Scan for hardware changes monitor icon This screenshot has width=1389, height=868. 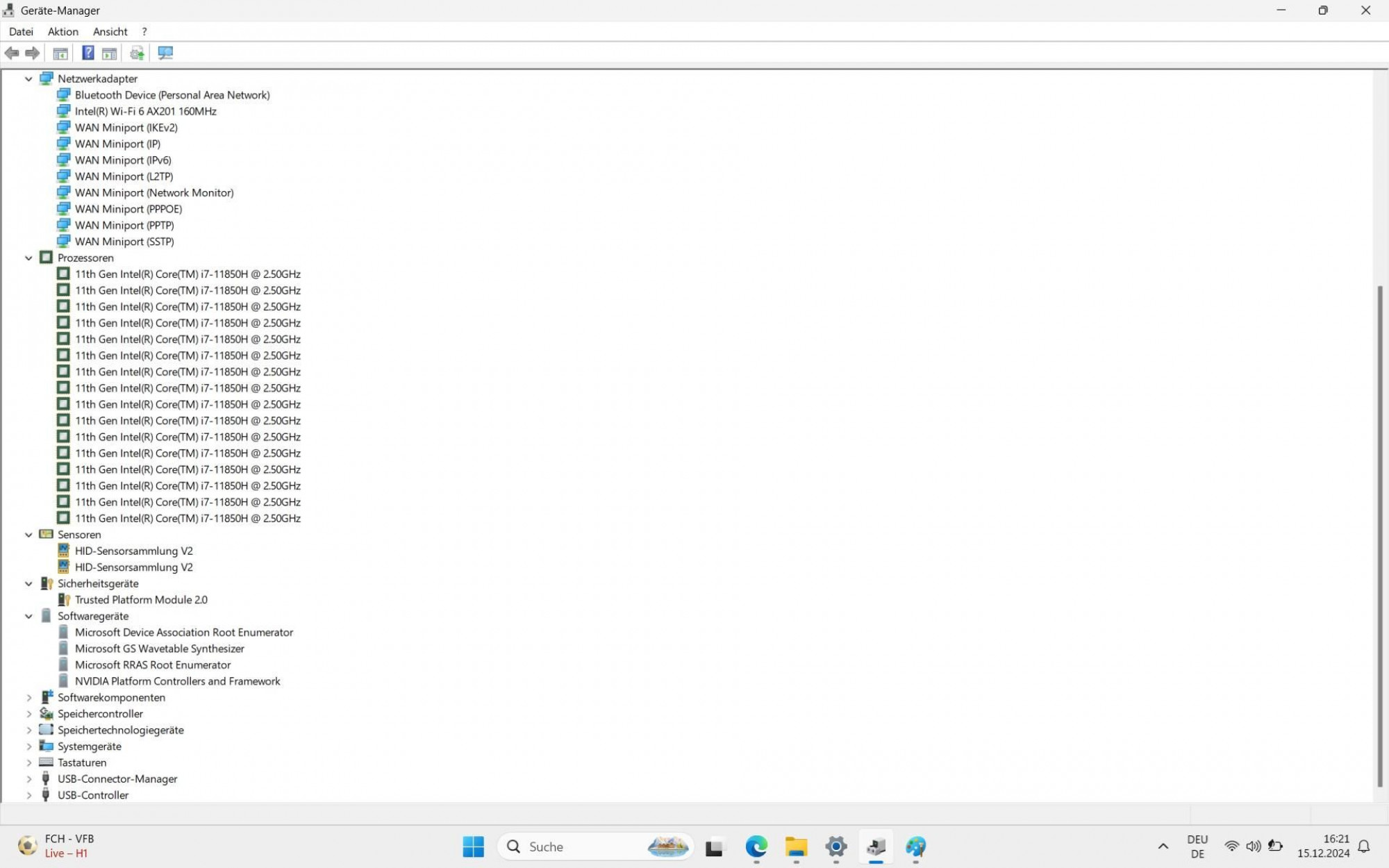(x=165, y=53)
